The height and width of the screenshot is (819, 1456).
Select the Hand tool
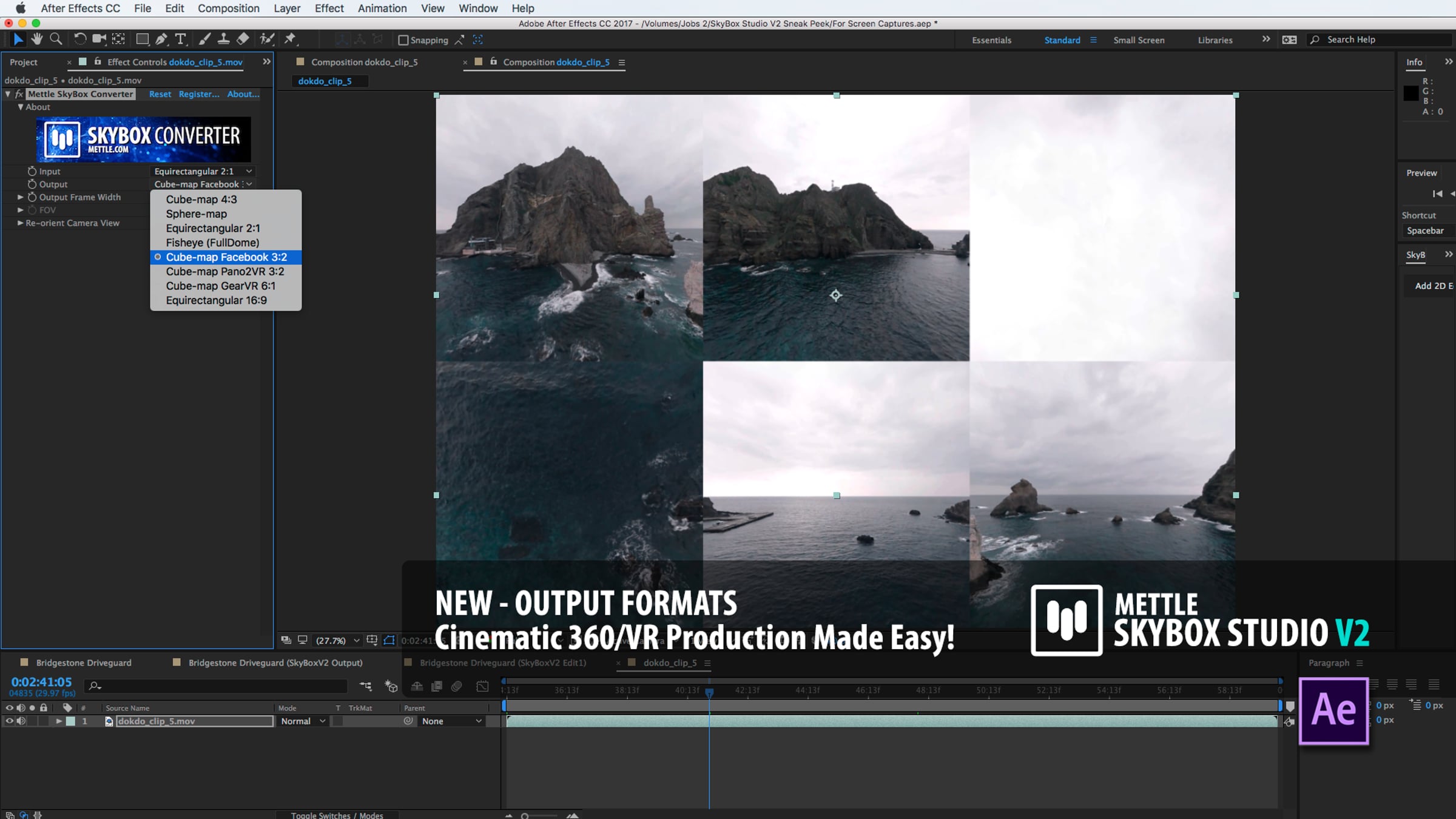[x=37, y=39]
